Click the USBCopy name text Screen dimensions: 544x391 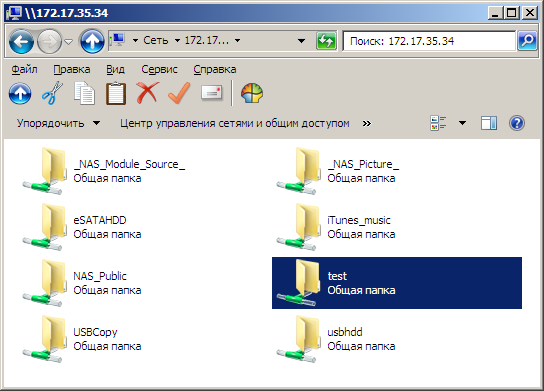tap(95, 332)
